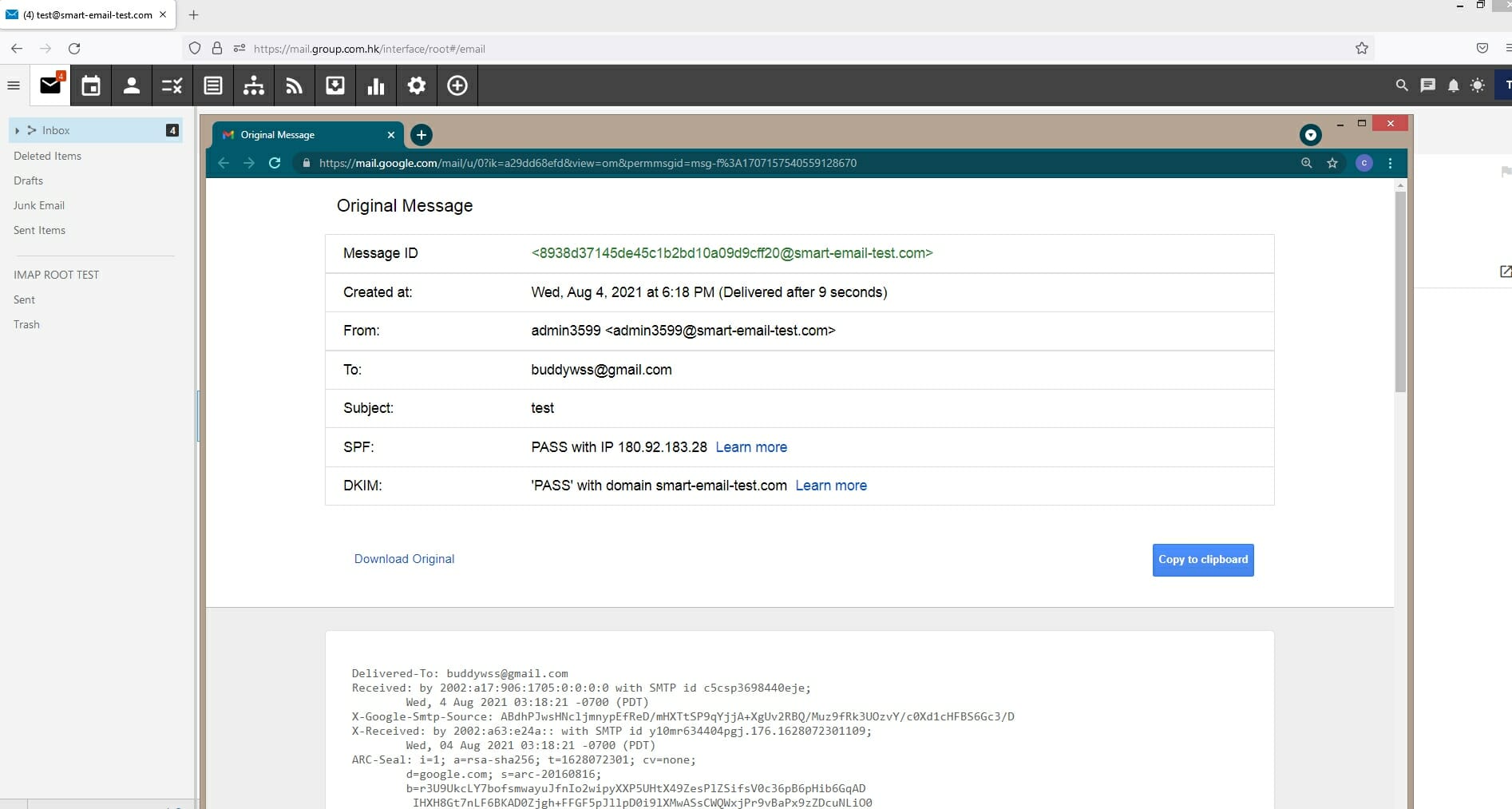Expand the Inbox folder tree arrow
The height and width of the screenshot is (809, 1512).
pyautogui.click(x=17, y=130)
